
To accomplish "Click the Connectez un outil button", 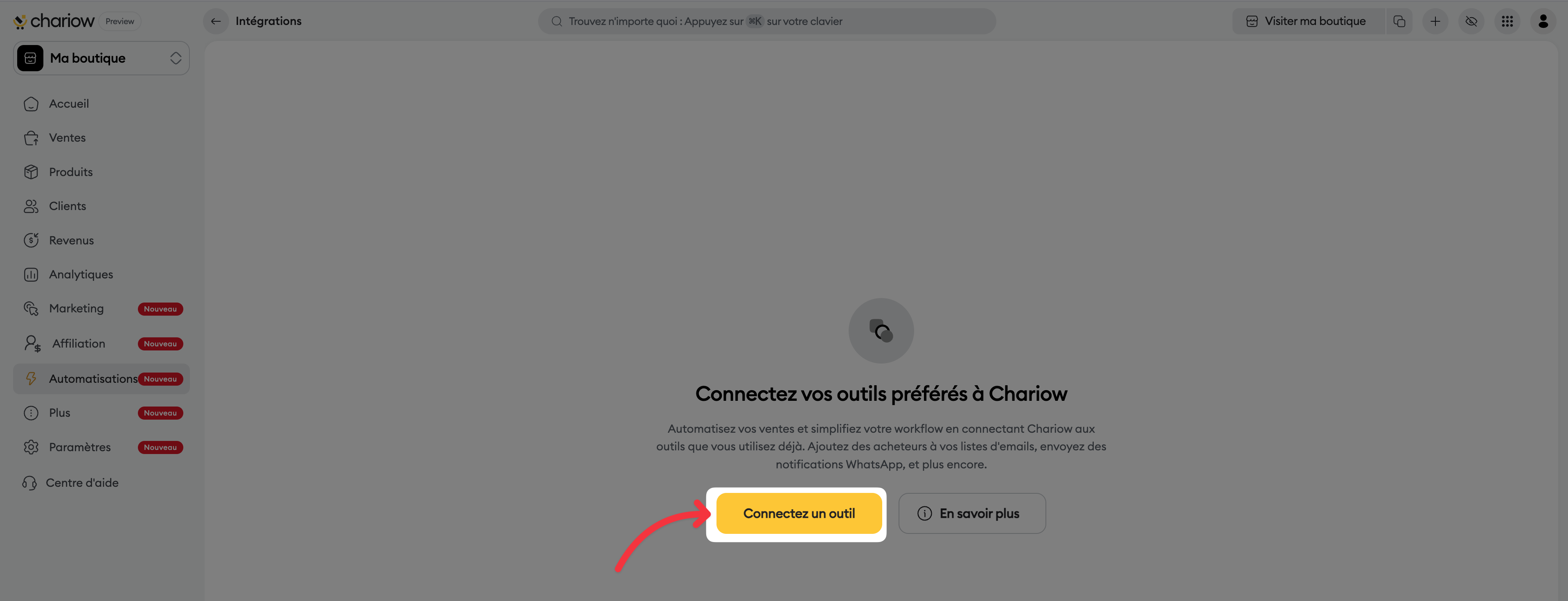I will [x=799, y=513].
